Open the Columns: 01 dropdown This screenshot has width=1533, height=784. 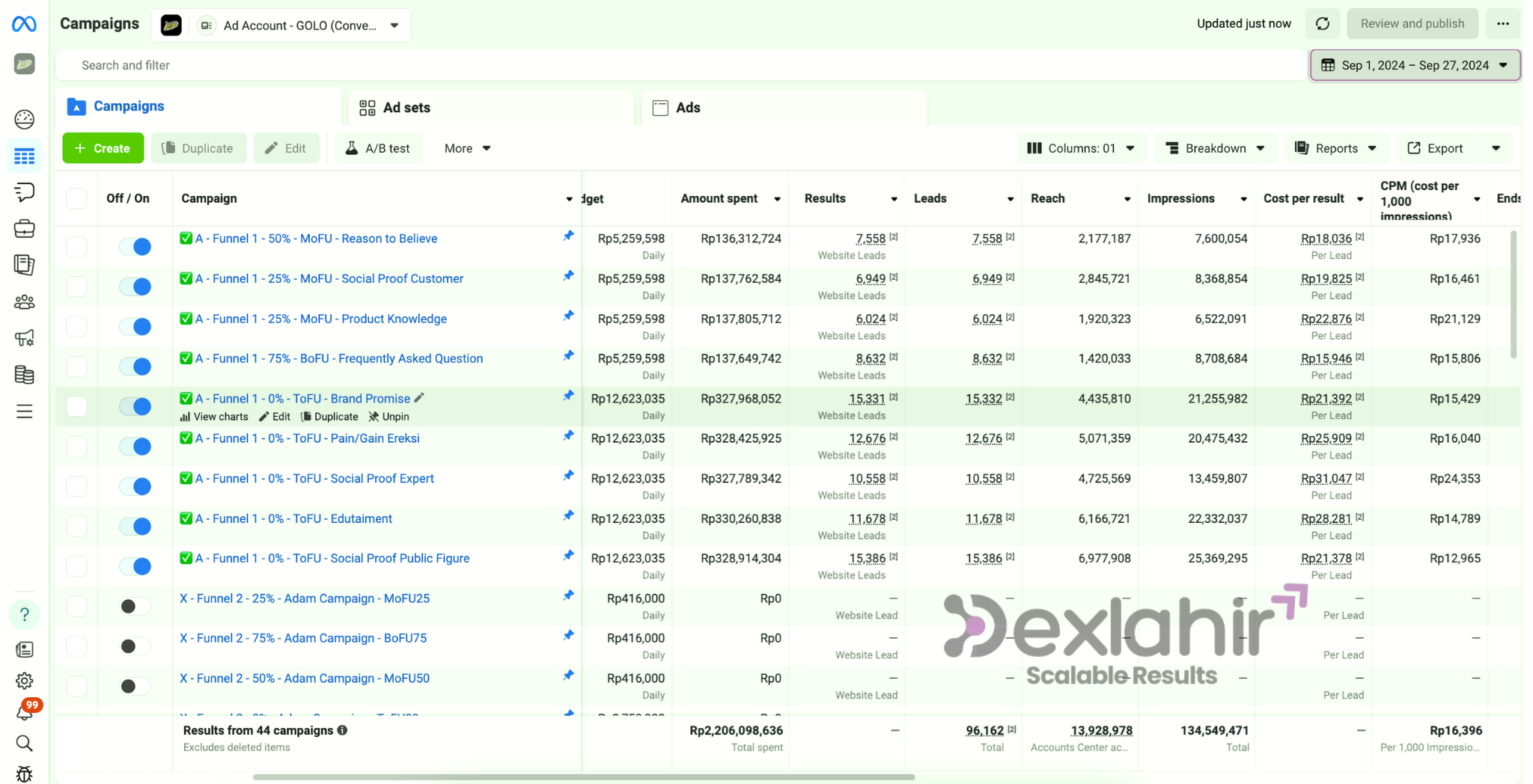[1081, 148]
